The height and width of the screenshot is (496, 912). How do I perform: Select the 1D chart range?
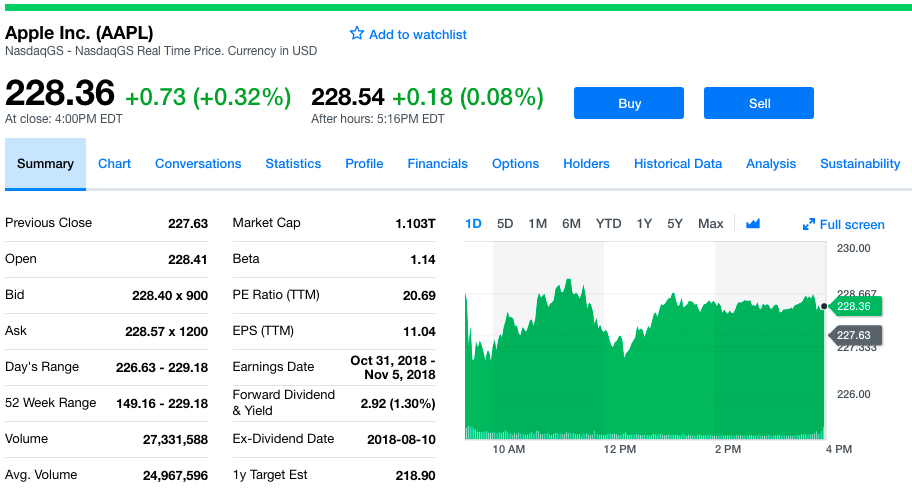pyautogui.click(x=473, y=224)
